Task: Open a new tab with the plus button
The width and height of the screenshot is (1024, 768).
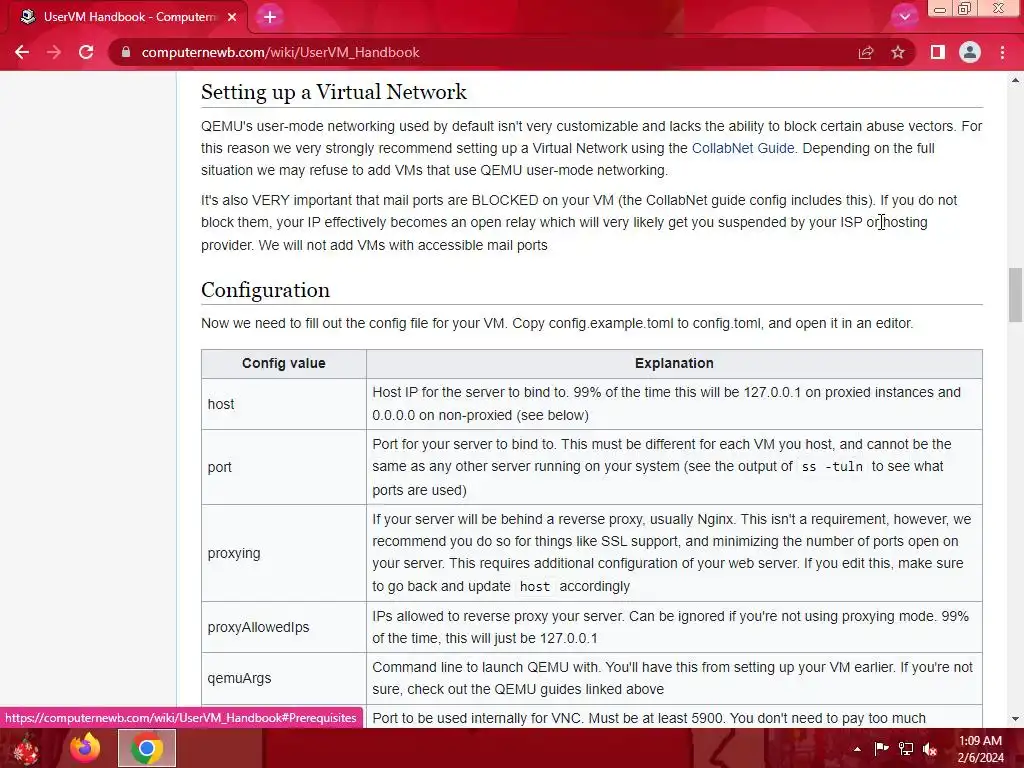Action: point(270,17)
